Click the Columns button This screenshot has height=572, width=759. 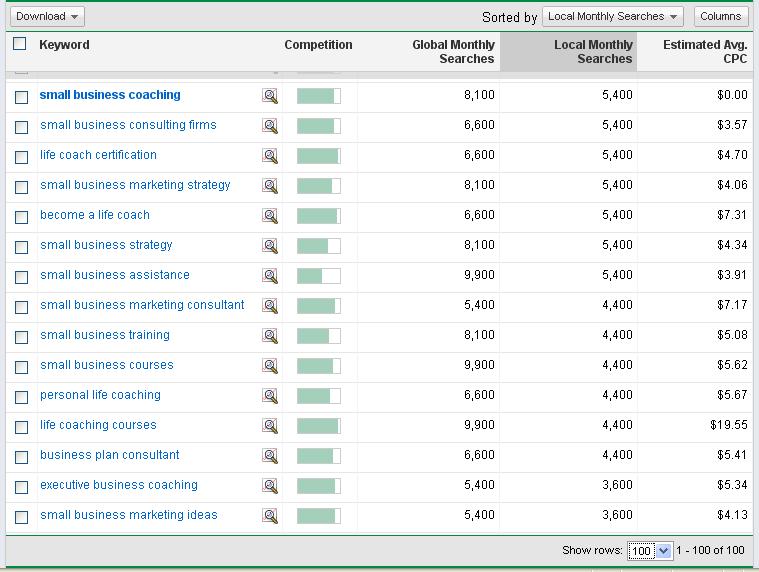(721, 16)
